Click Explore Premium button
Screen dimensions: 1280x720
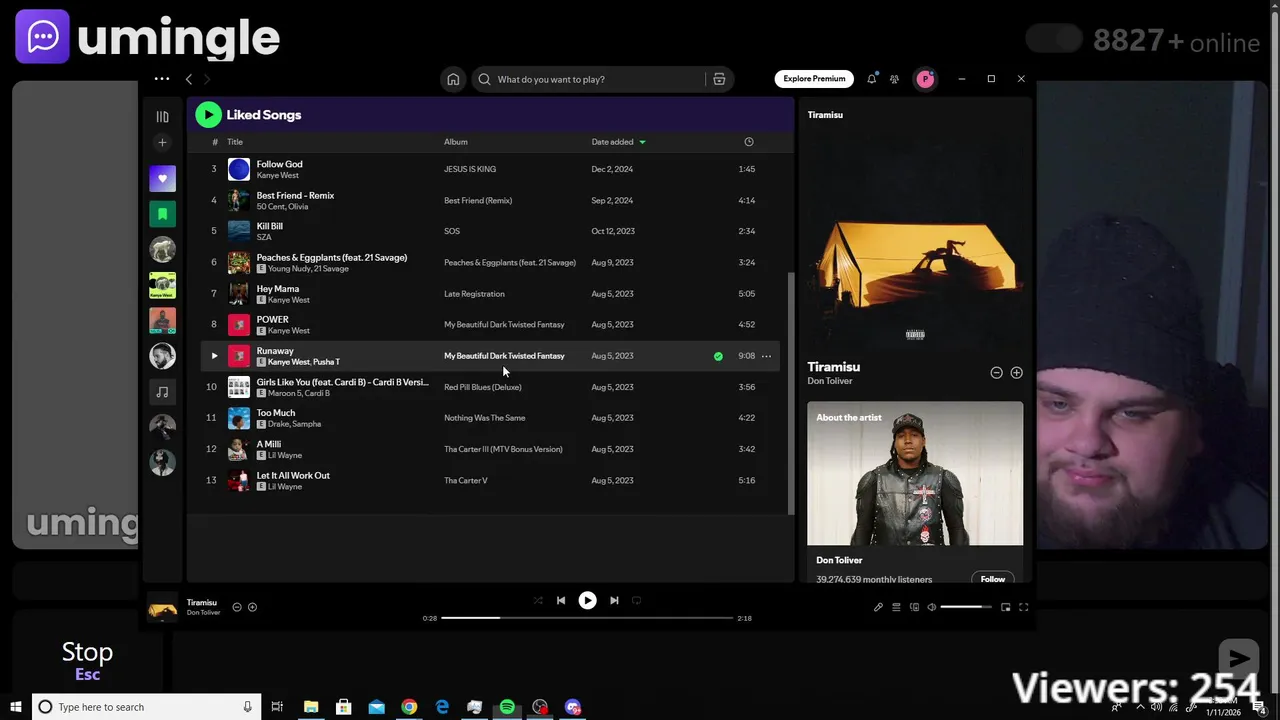point(814,79)
